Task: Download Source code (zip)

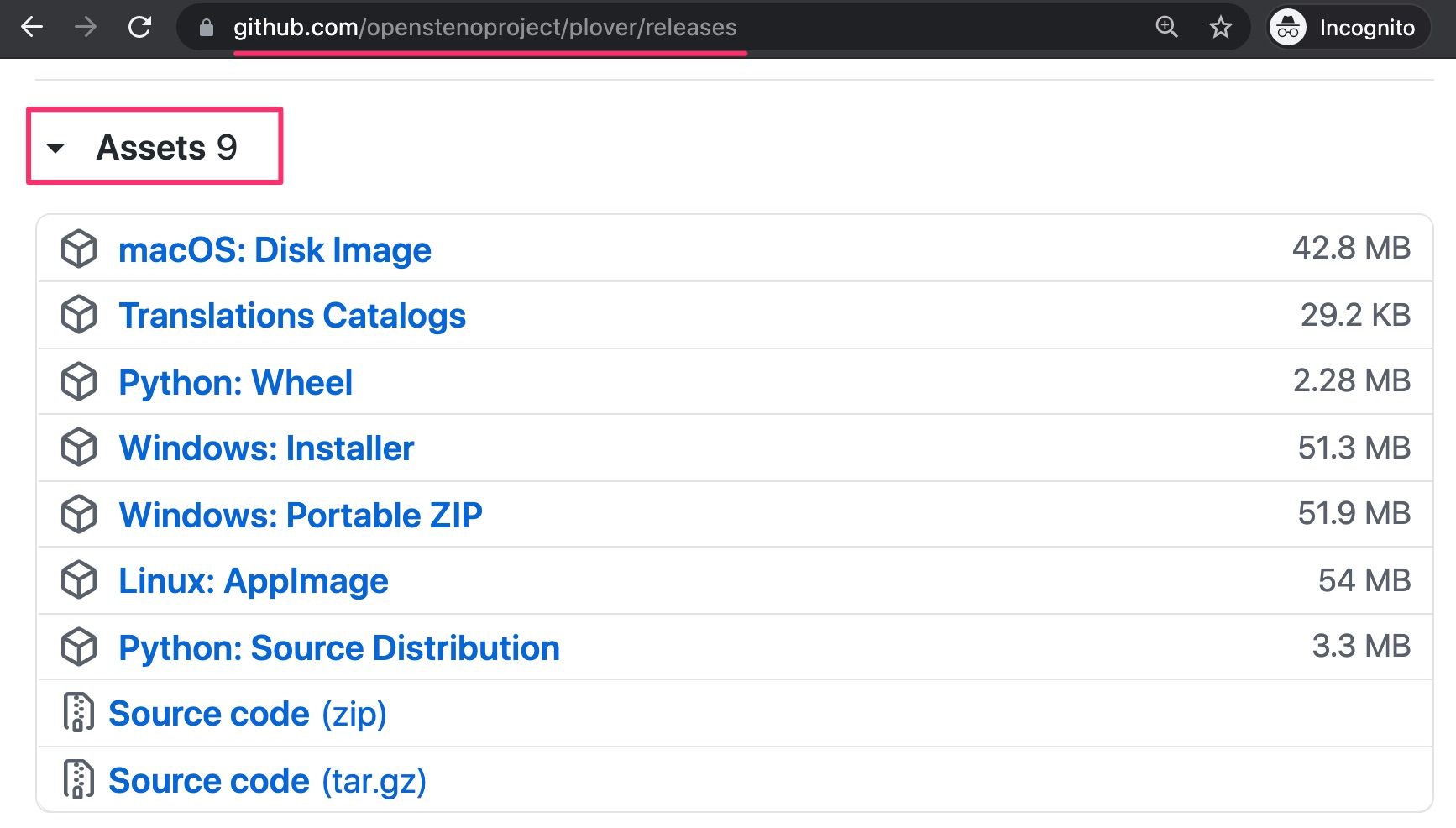Action: [x=247, y=714]
